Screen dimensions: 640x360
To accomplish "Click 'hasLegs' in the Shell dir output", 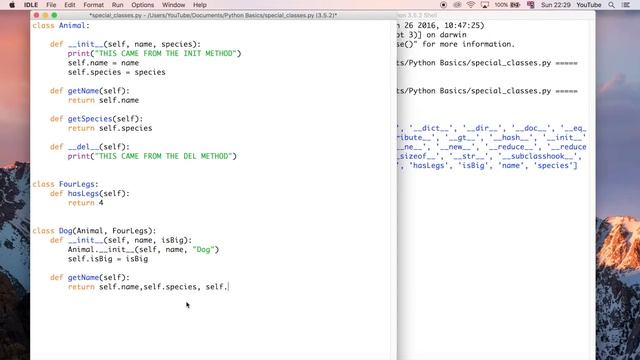I will [429, 165].
